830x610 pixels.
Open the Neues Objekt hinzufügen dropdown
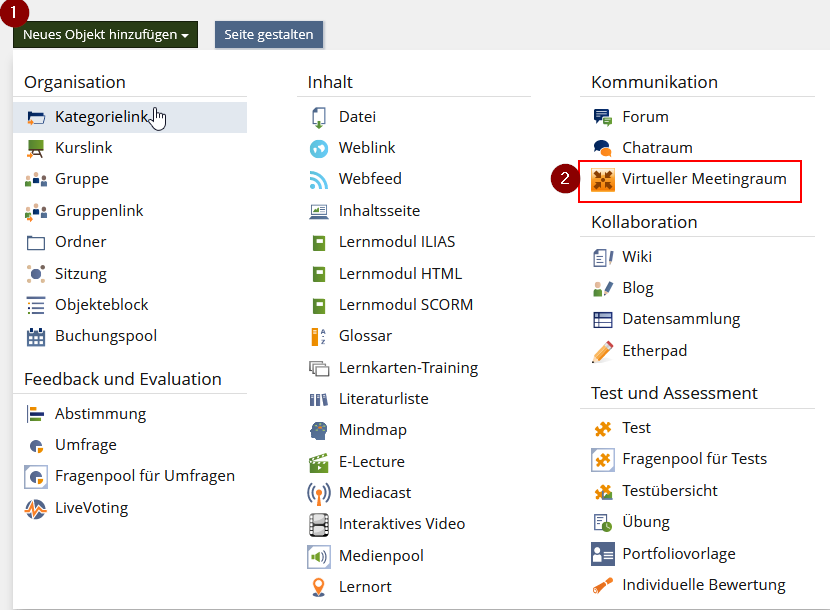pyautogui.click(x=106, y=35)
